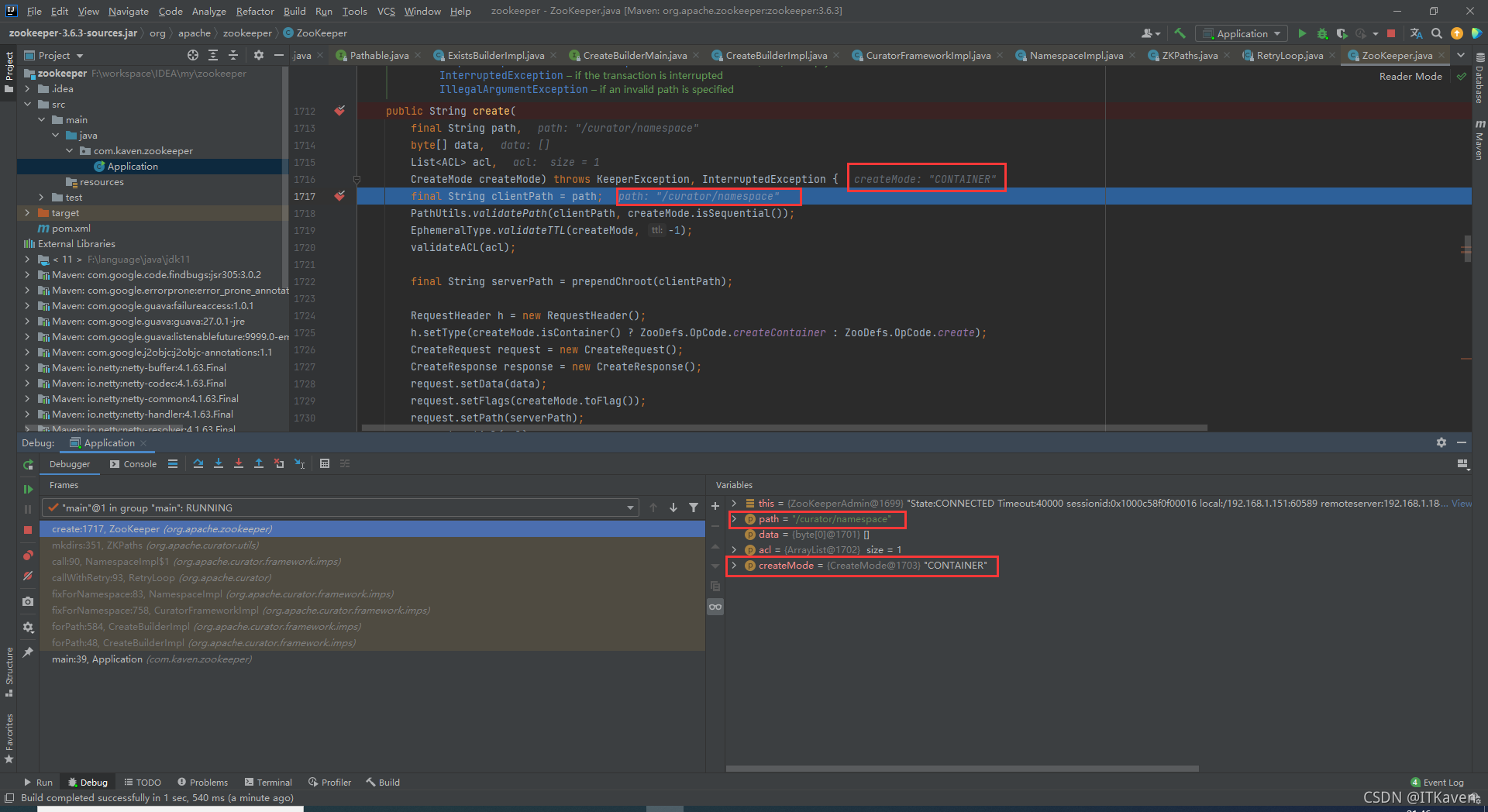The image size is (1488, 812).
Task: Click the editor horizontal scrollbar
Action: coord(784,428)
